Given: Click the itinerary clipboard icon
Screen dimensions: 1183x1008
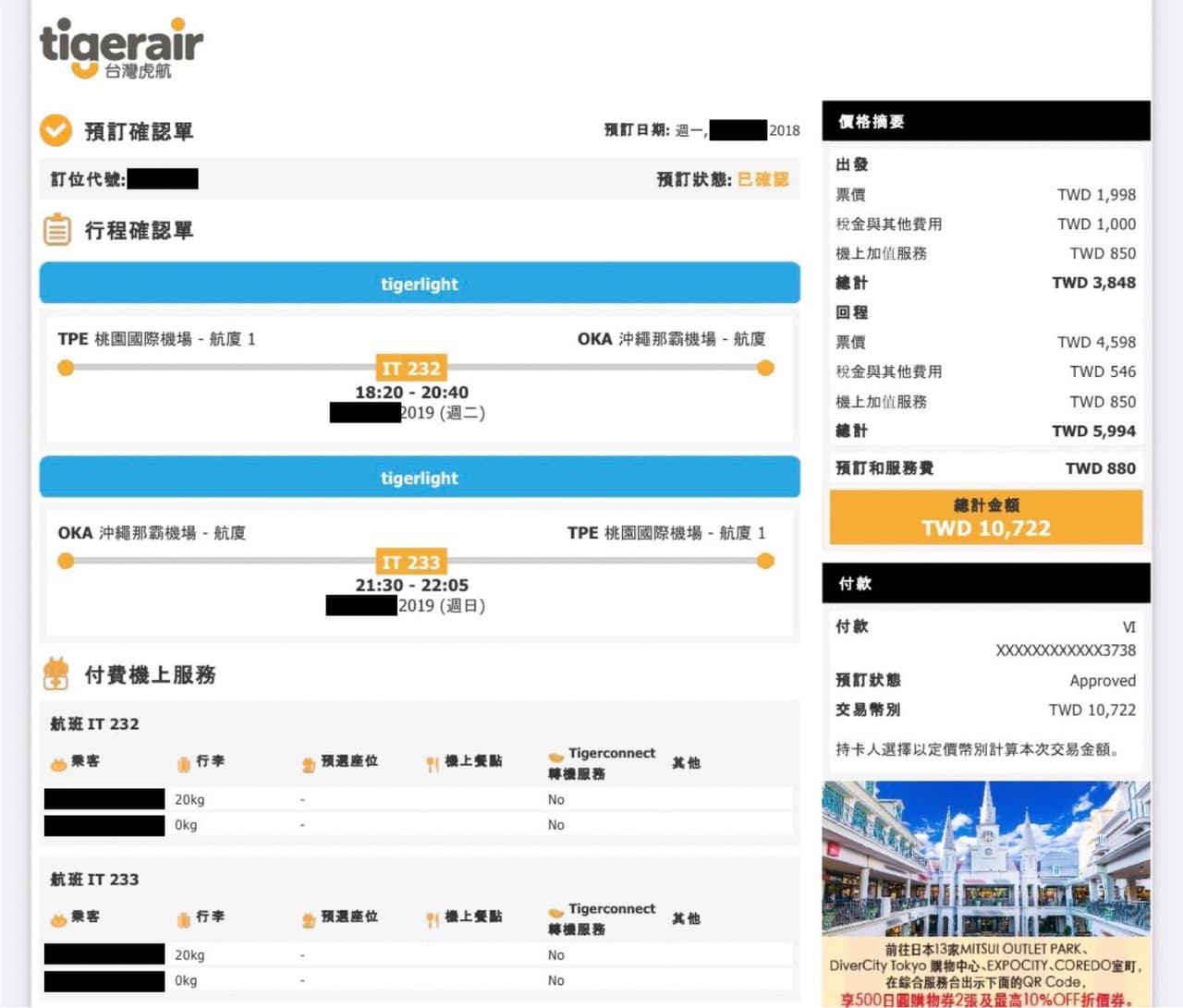Looking at the screenshot, I should 57,230.
